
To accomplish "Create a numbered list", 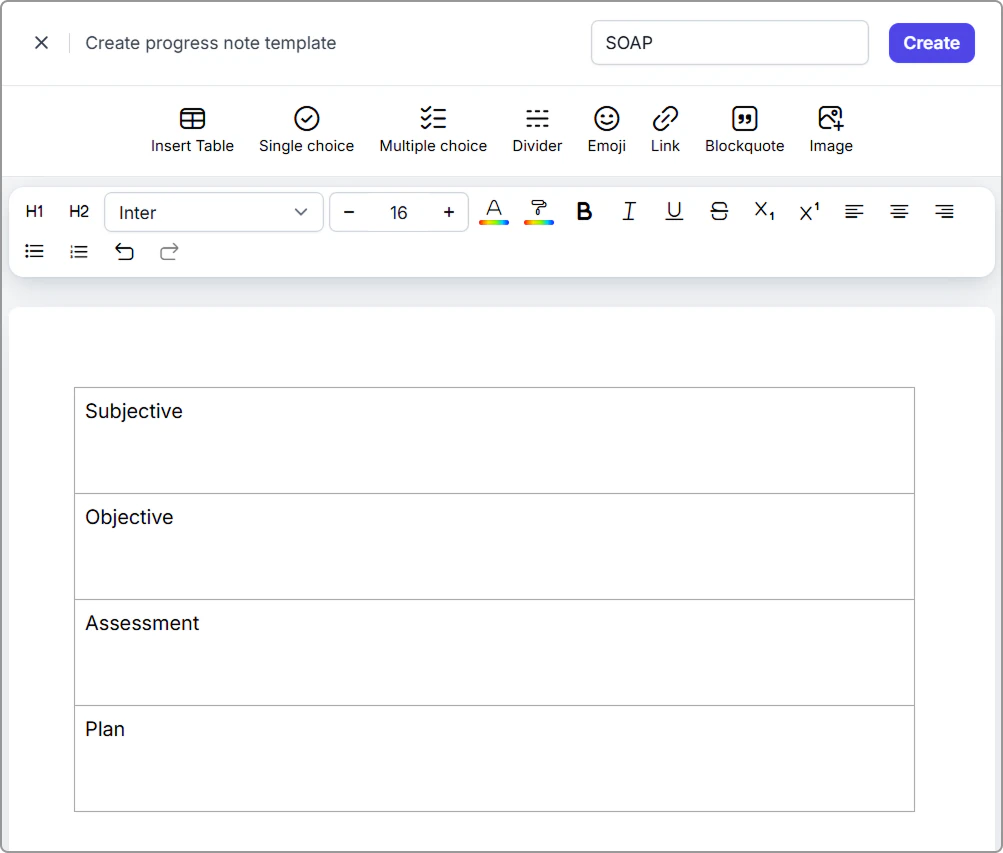I will pyautogui.click(x=79, y=252).
